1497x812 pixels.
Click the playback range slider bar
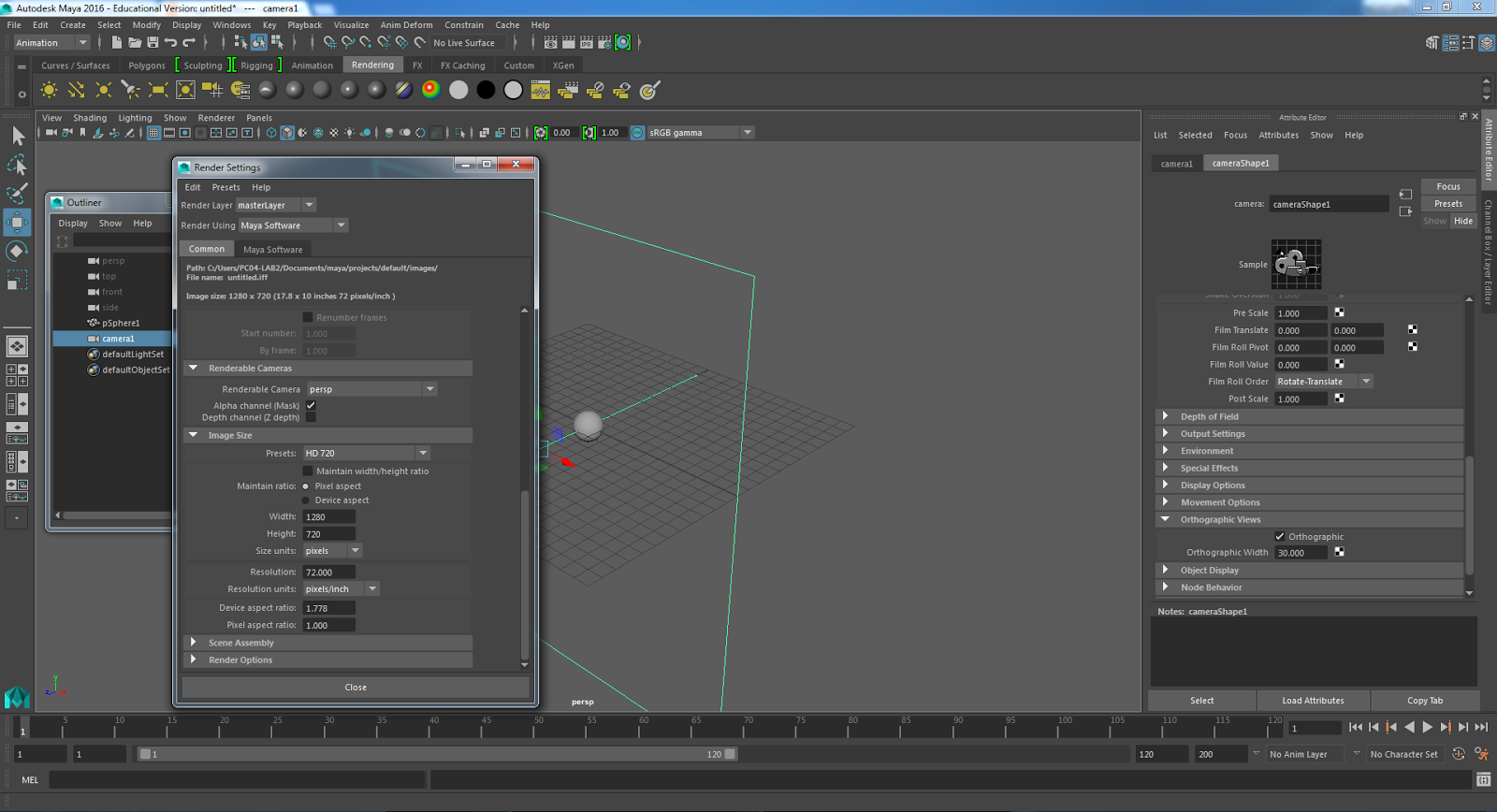click(438, 754)
